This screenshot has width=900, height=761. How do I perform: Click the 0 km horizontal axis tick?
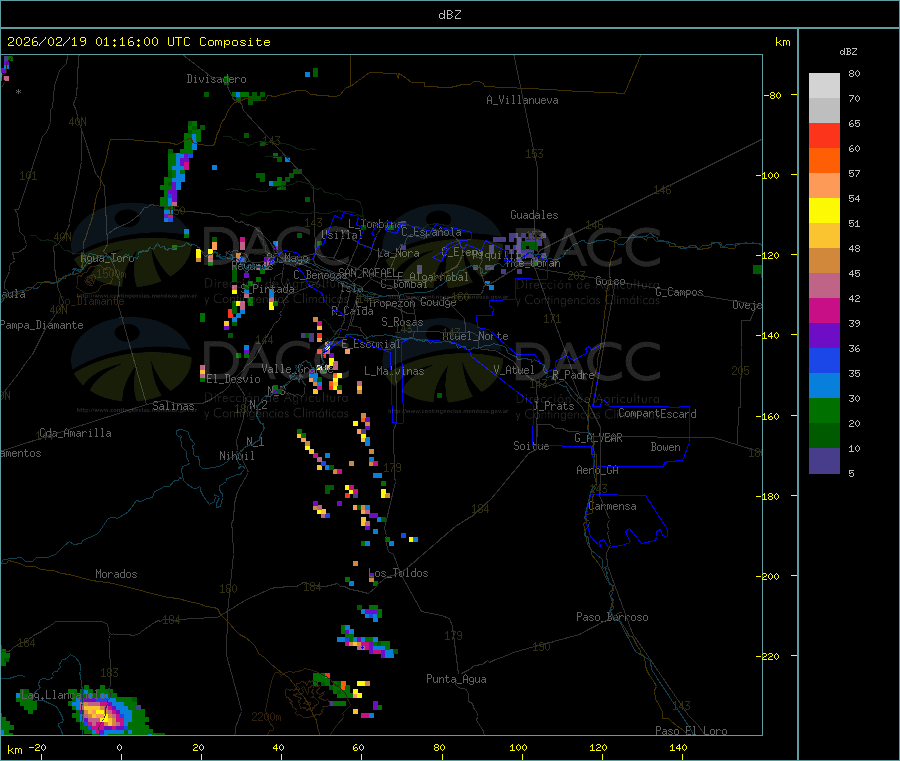pos(119,747)
